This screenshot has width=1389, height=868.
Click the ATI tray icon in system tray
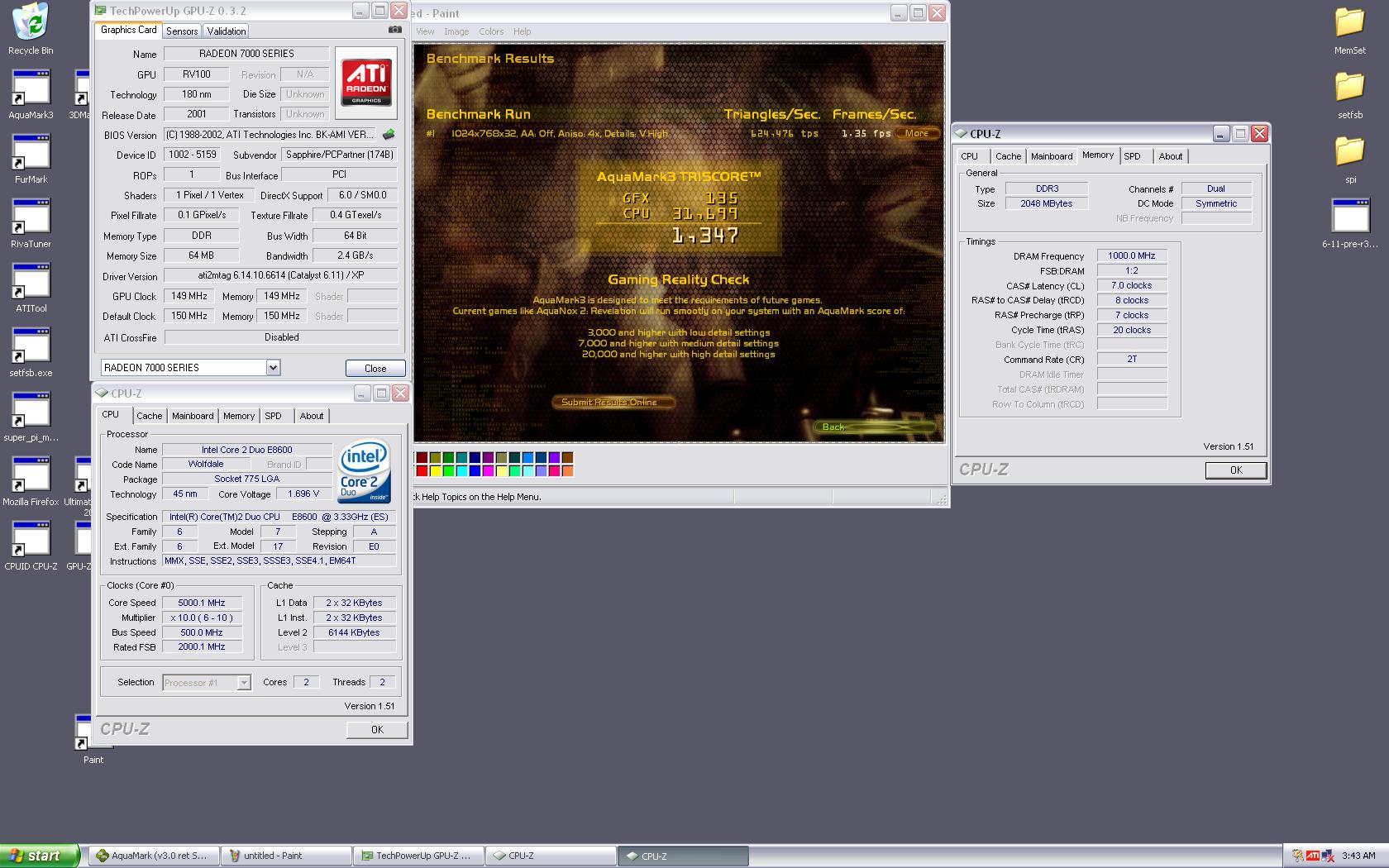[1312, 856]
